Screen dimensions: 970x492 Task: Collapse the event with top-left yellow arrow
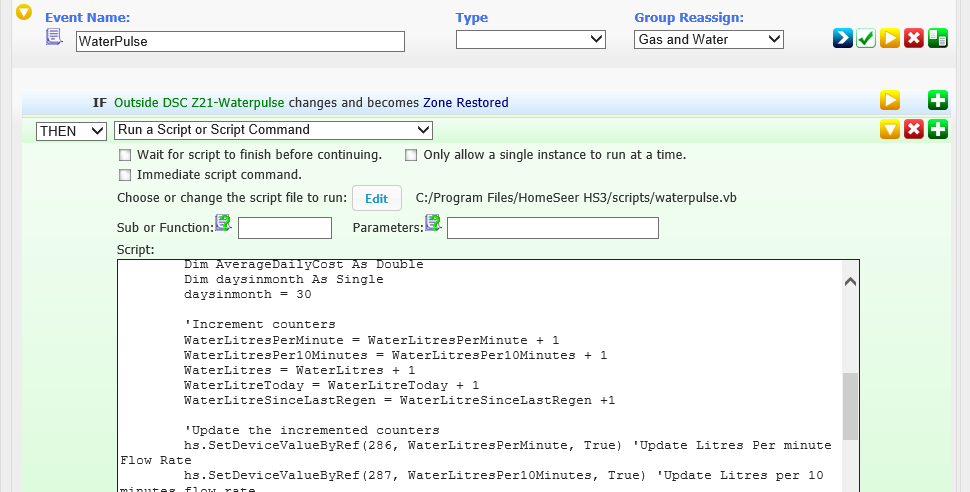[24, 13]
